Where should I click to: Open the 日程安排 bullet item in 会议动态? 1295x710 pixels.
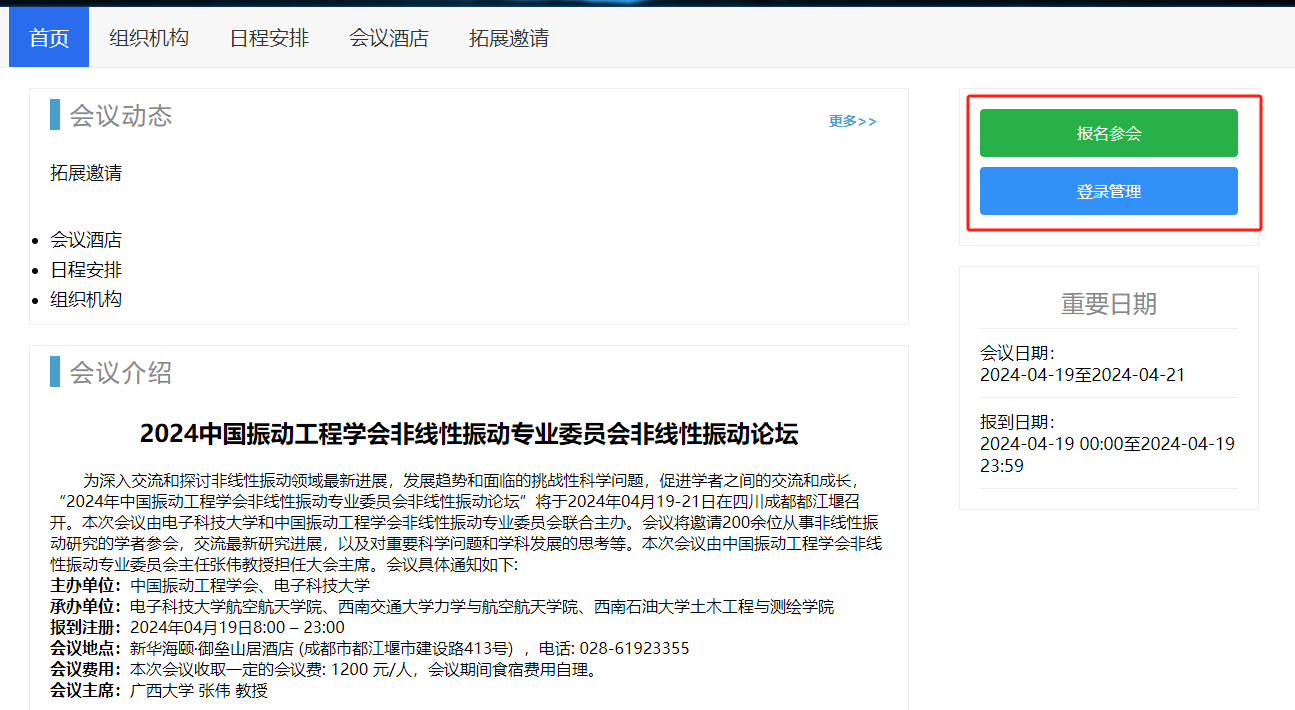coord(86,270)
